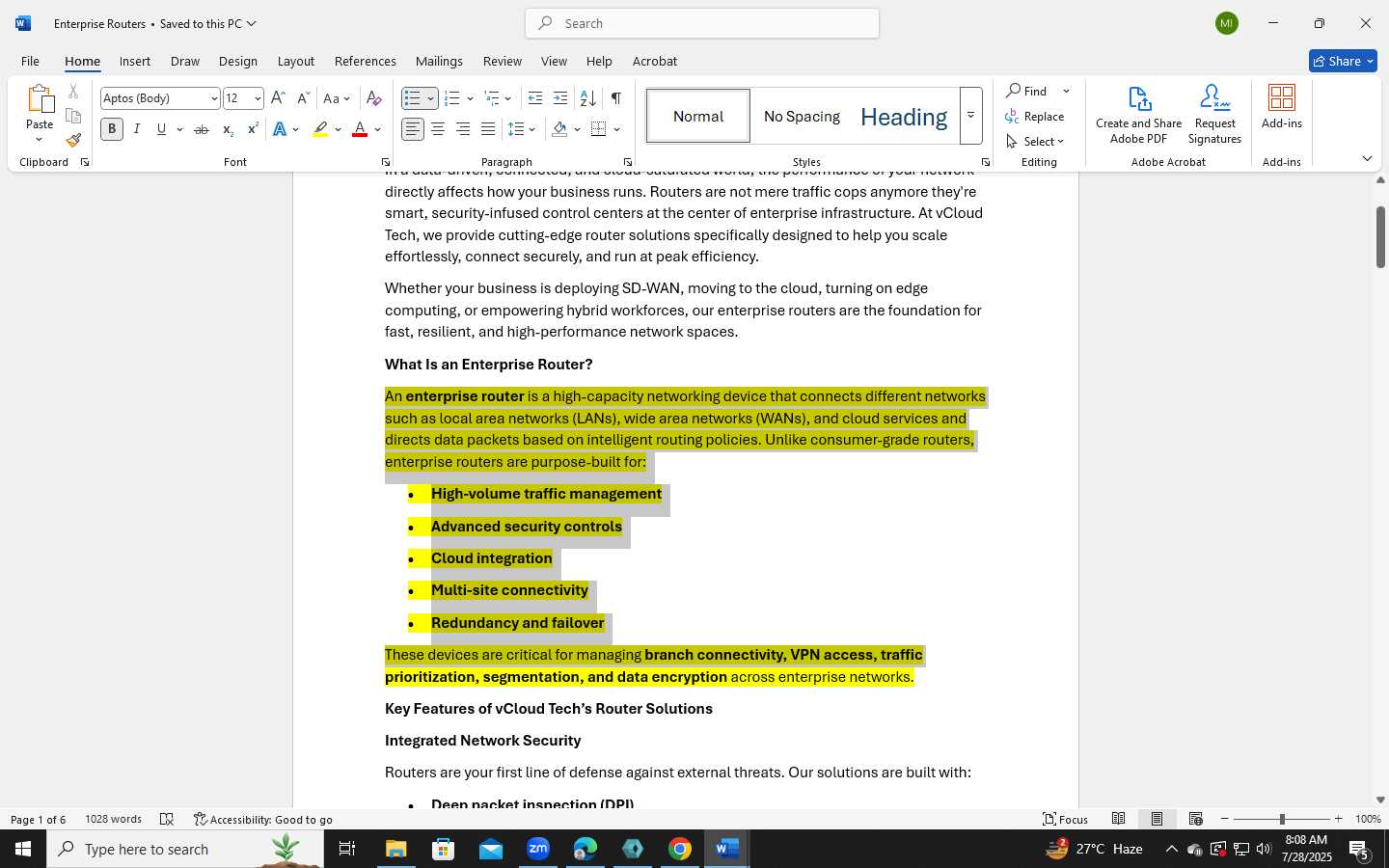Toggle show paragraph marks
Viewport: 1389px width, 868px height.
point(615,98)
